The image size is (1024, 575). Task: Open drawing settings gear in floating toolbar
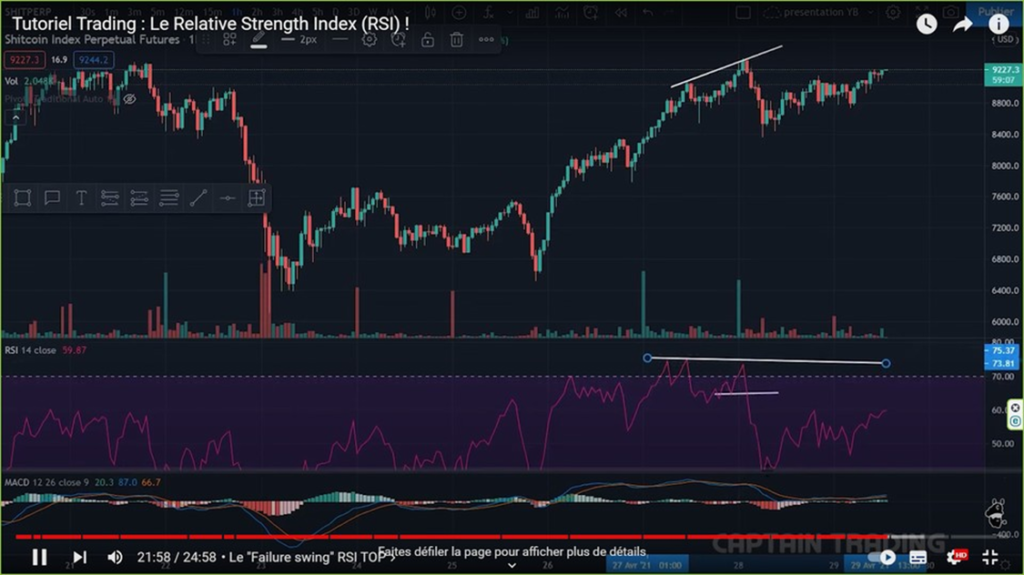point(369,40)
